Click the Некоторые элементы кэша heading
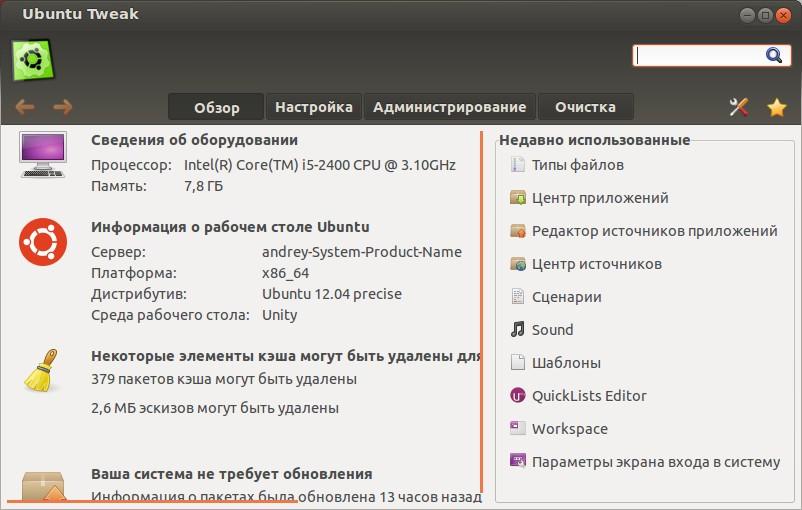This screenshot has width=802, height=510. coord(285,356)
